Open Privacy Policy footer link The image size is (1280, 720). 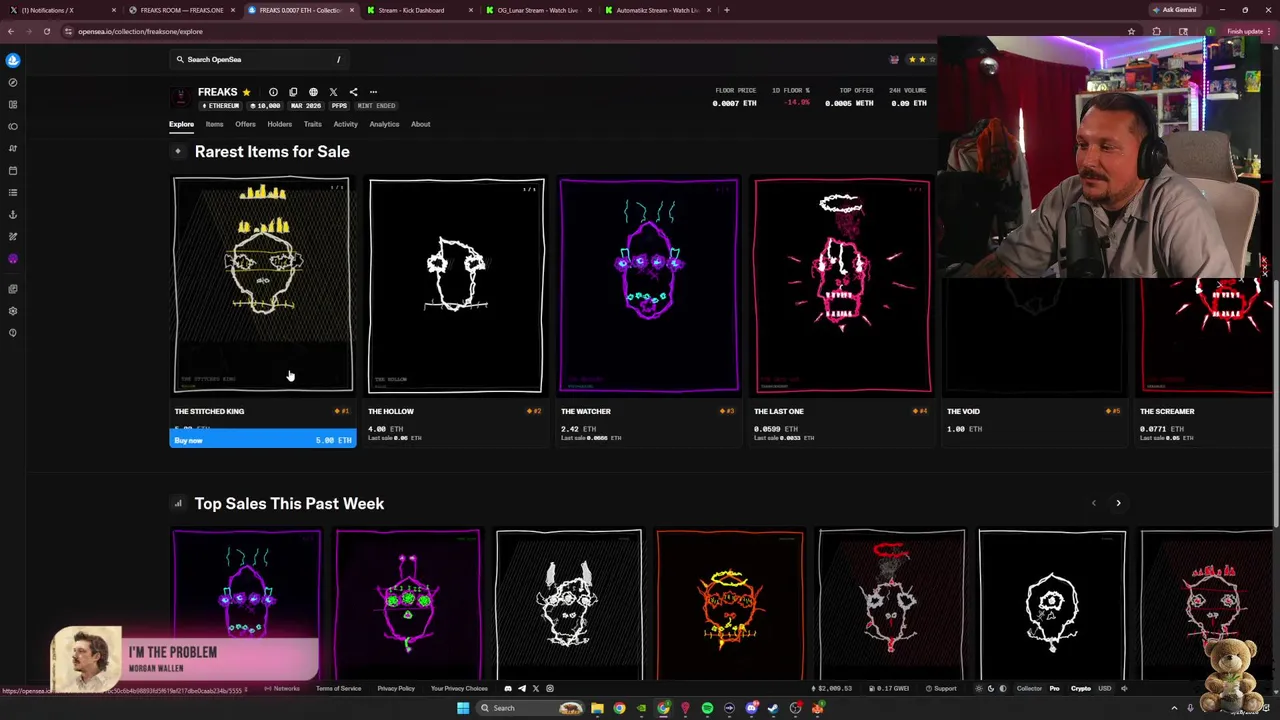click(396, 688)
